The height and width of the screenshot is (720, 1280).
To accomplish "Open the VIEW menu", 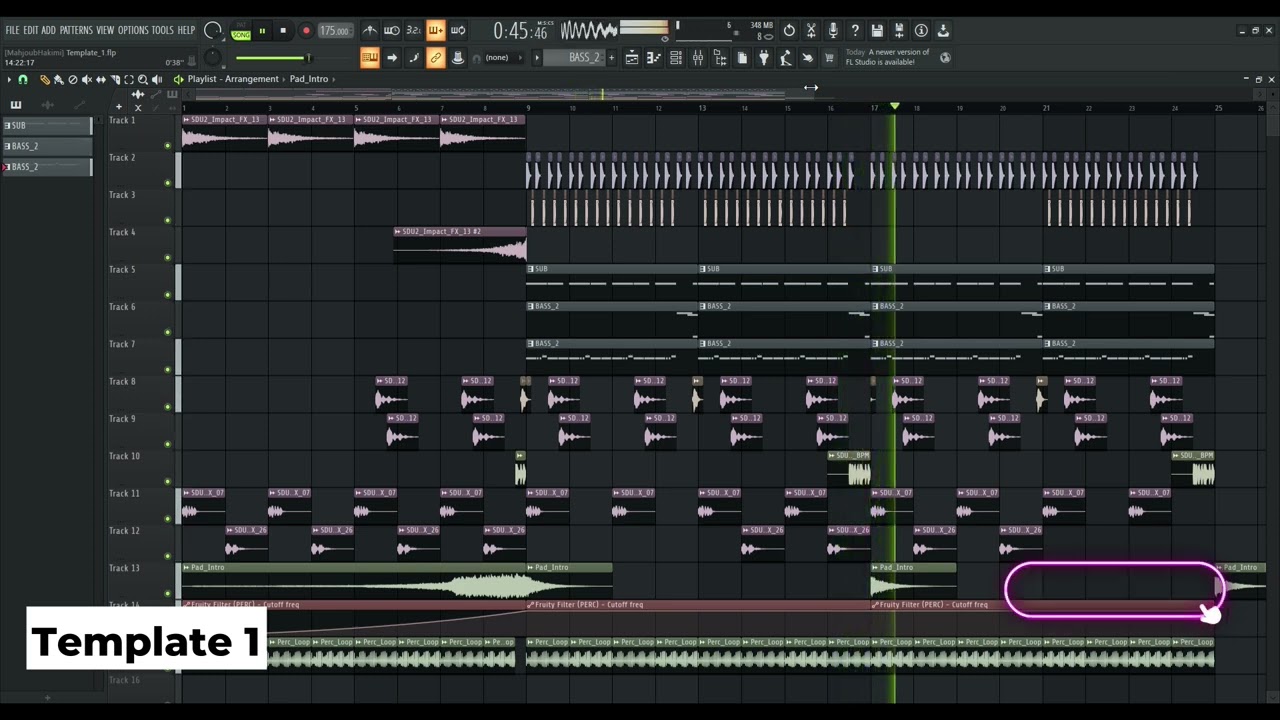I will point(105,30).
